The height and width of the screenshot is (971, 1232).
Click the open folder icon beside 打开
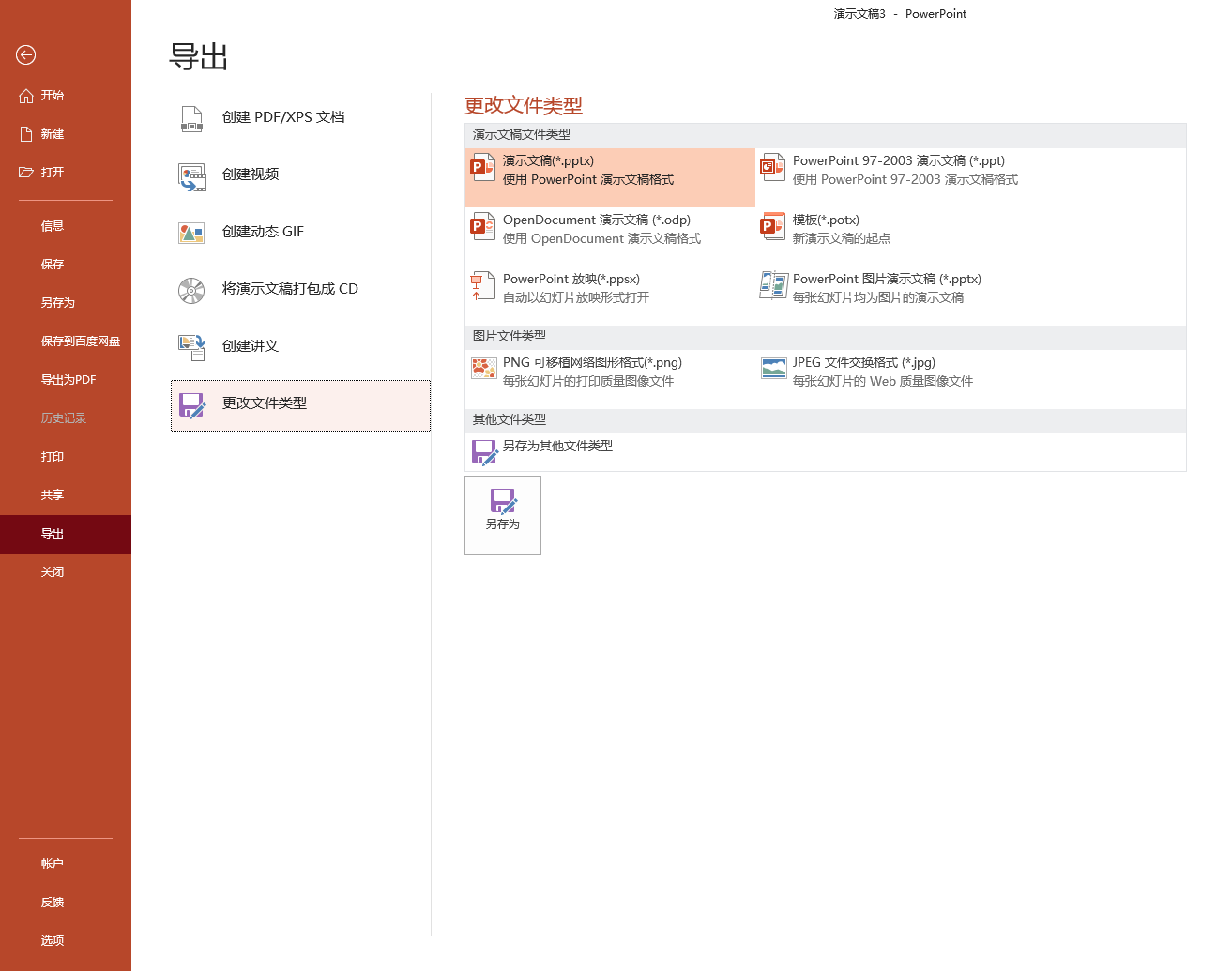[x=26, y=173]
